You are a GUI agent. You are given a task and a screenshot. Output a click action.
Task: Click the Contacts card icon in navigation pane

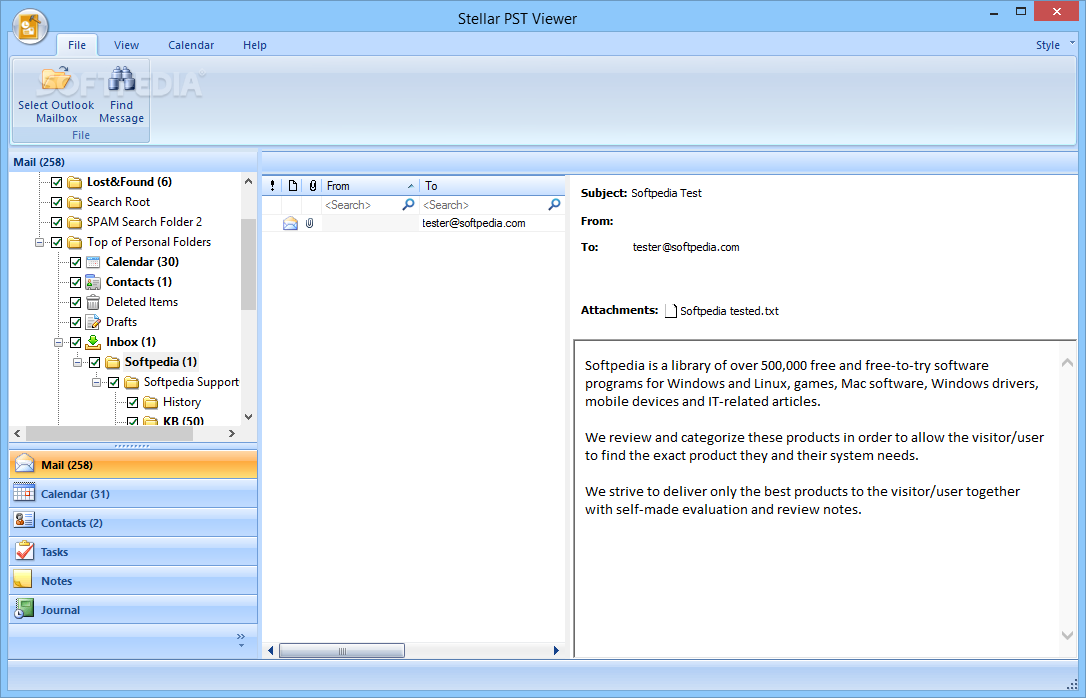click(24, 521)
